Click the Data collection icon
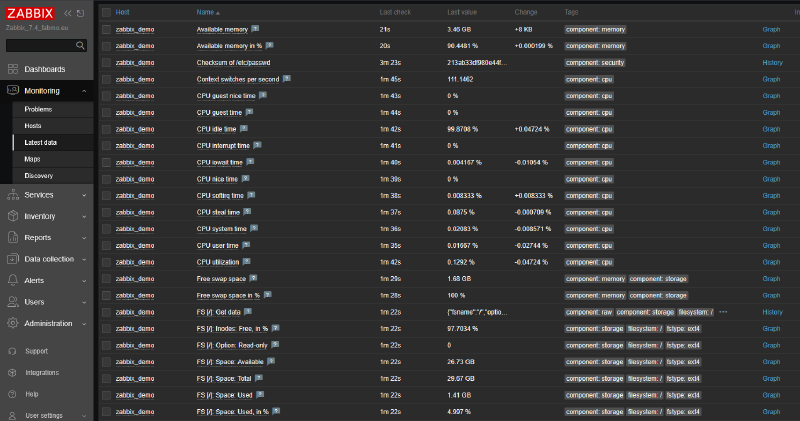Viewport: 800px width, 421px height. (x=13, y=259)
